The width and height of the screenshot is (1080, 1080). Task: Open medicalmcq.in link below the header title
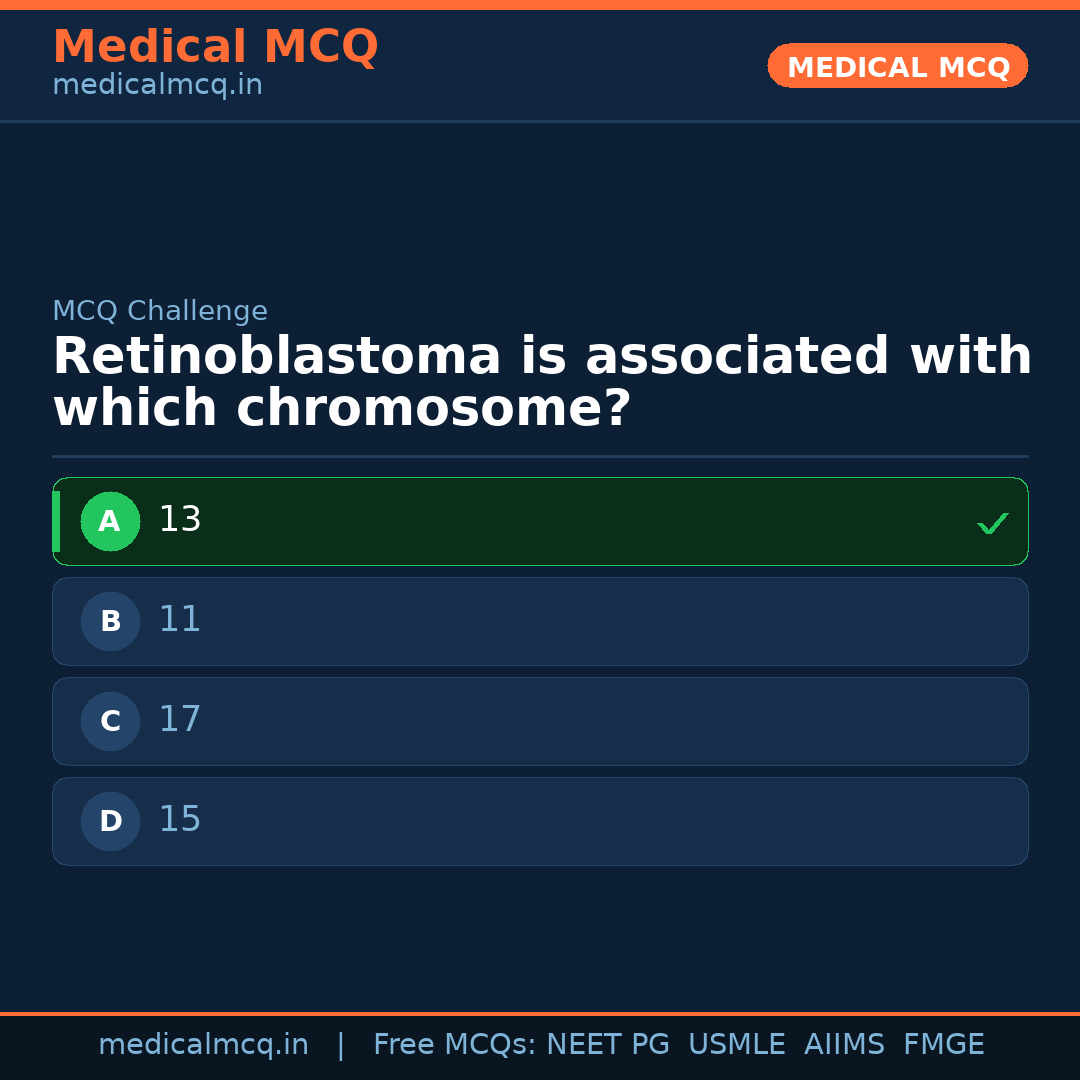157,86
